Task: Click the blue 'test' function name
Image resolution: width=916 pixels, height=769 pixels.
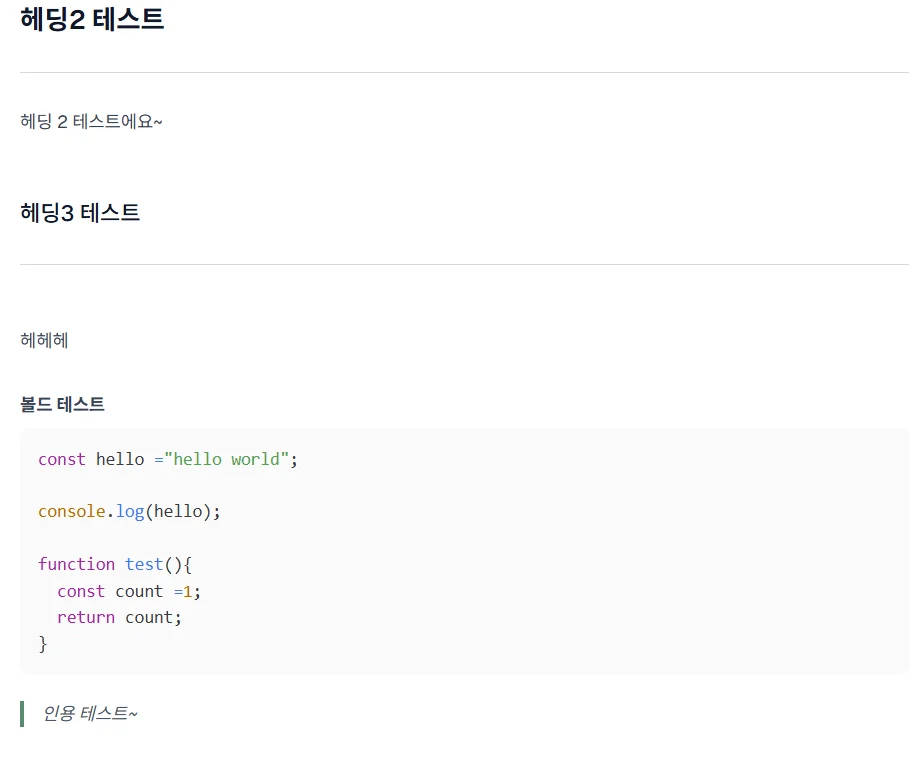Action: pyautogui.click(x=144, y=564)
